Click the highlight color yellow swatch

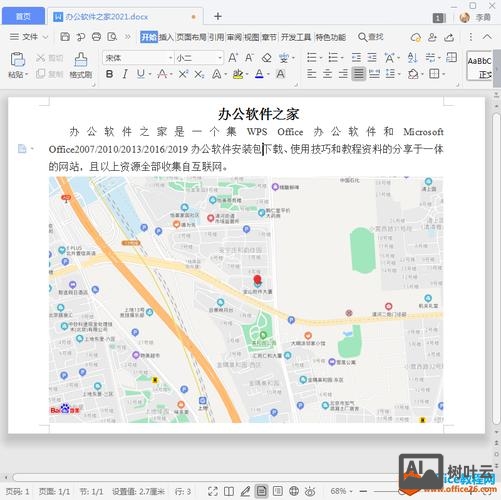tap(238, 74)
